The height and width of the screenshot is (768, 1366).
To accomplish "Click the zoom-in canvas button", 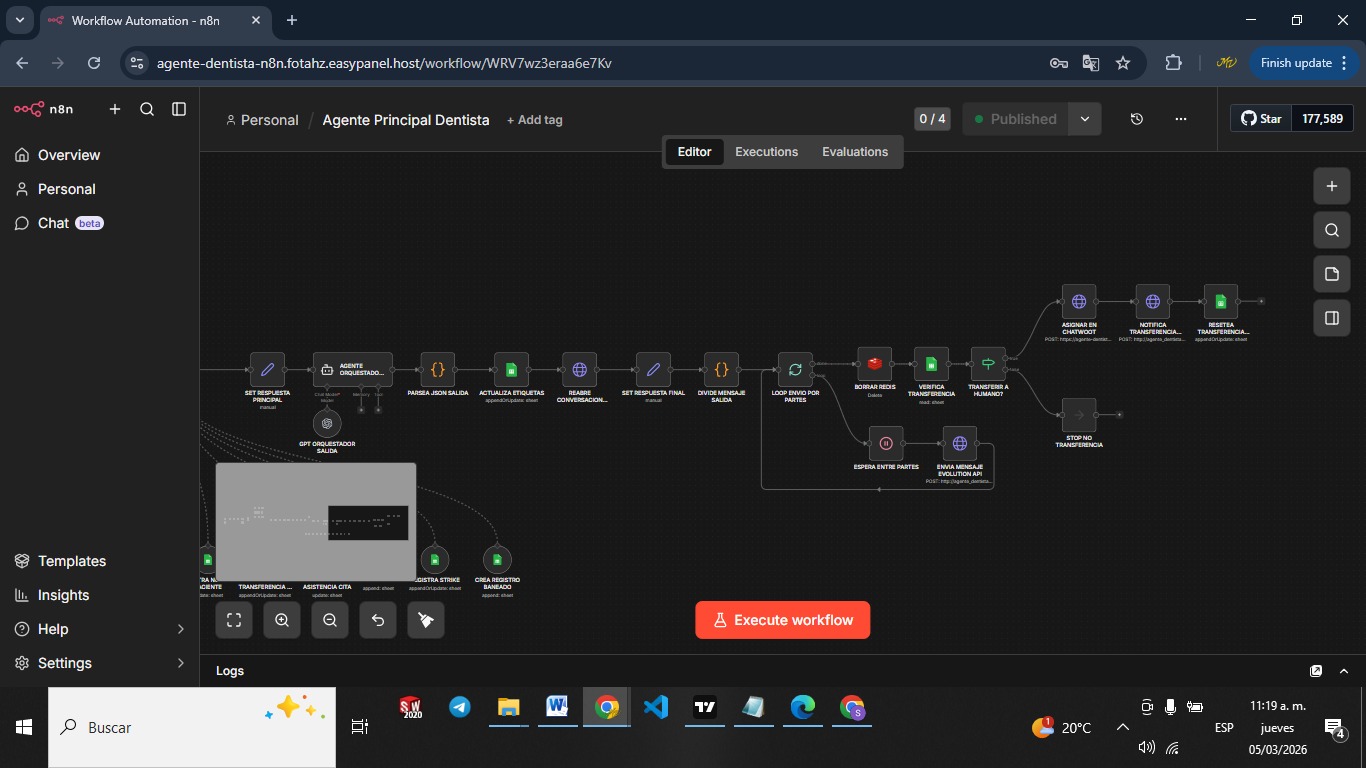I will (282, 620).
